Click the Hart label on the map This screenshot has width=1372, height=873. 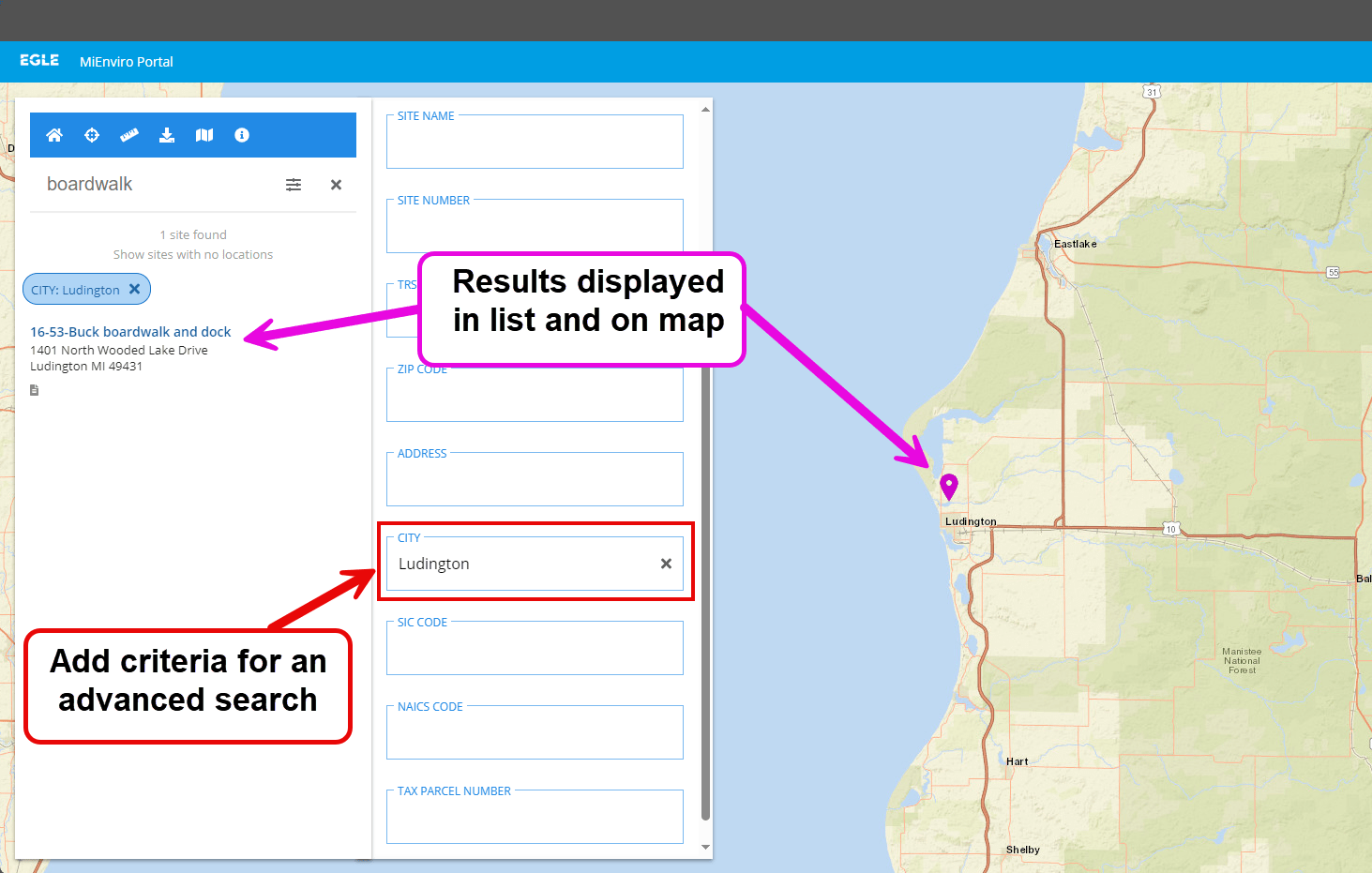tap(1017, 761)
